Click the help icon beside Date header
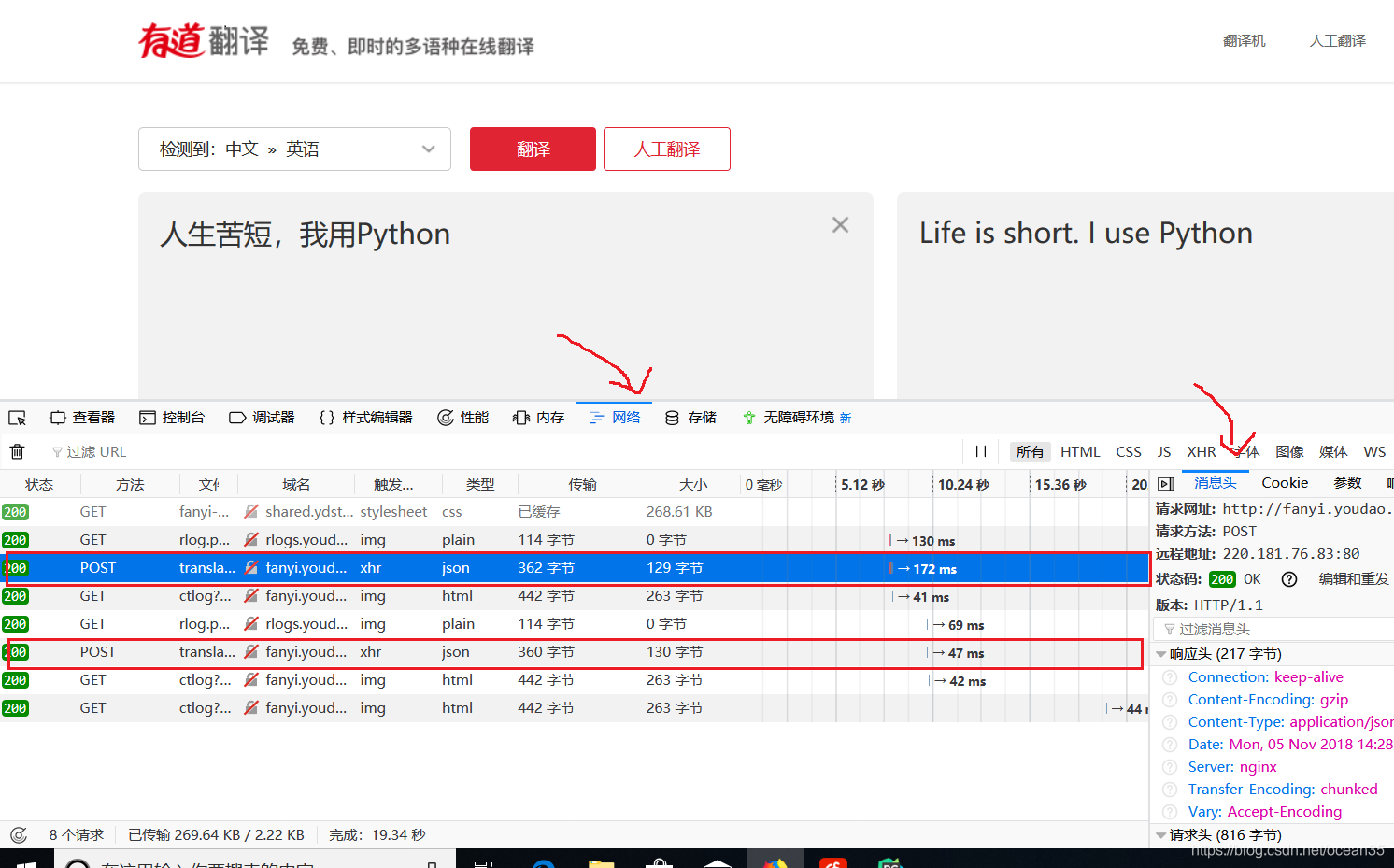 tap(1170, 745)
